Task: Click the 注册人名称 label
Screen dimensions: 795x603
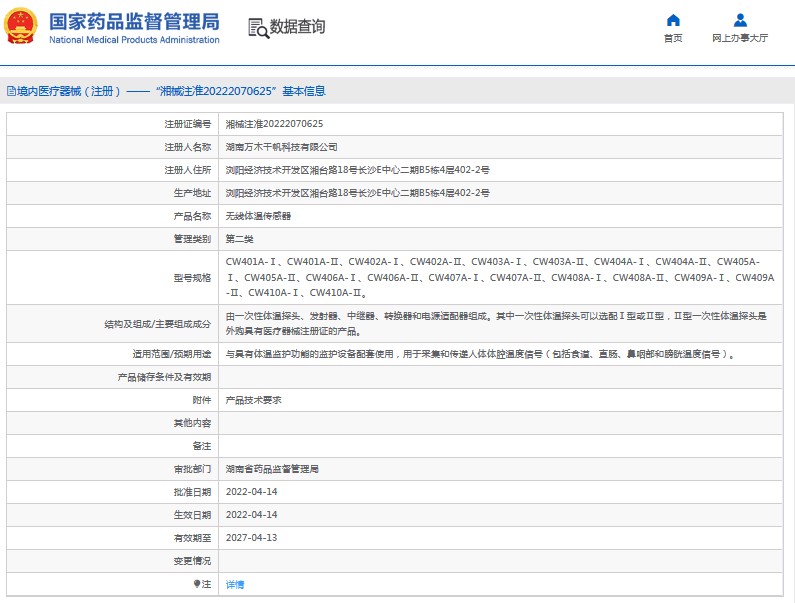Action: point(188,147)
